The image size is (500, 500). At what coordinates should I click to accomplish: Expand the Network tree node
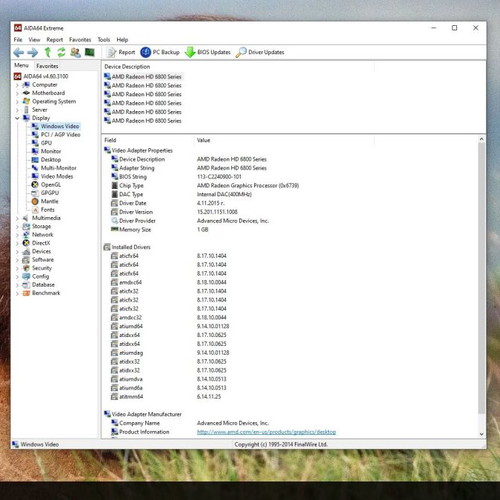(x=17, y=235)
